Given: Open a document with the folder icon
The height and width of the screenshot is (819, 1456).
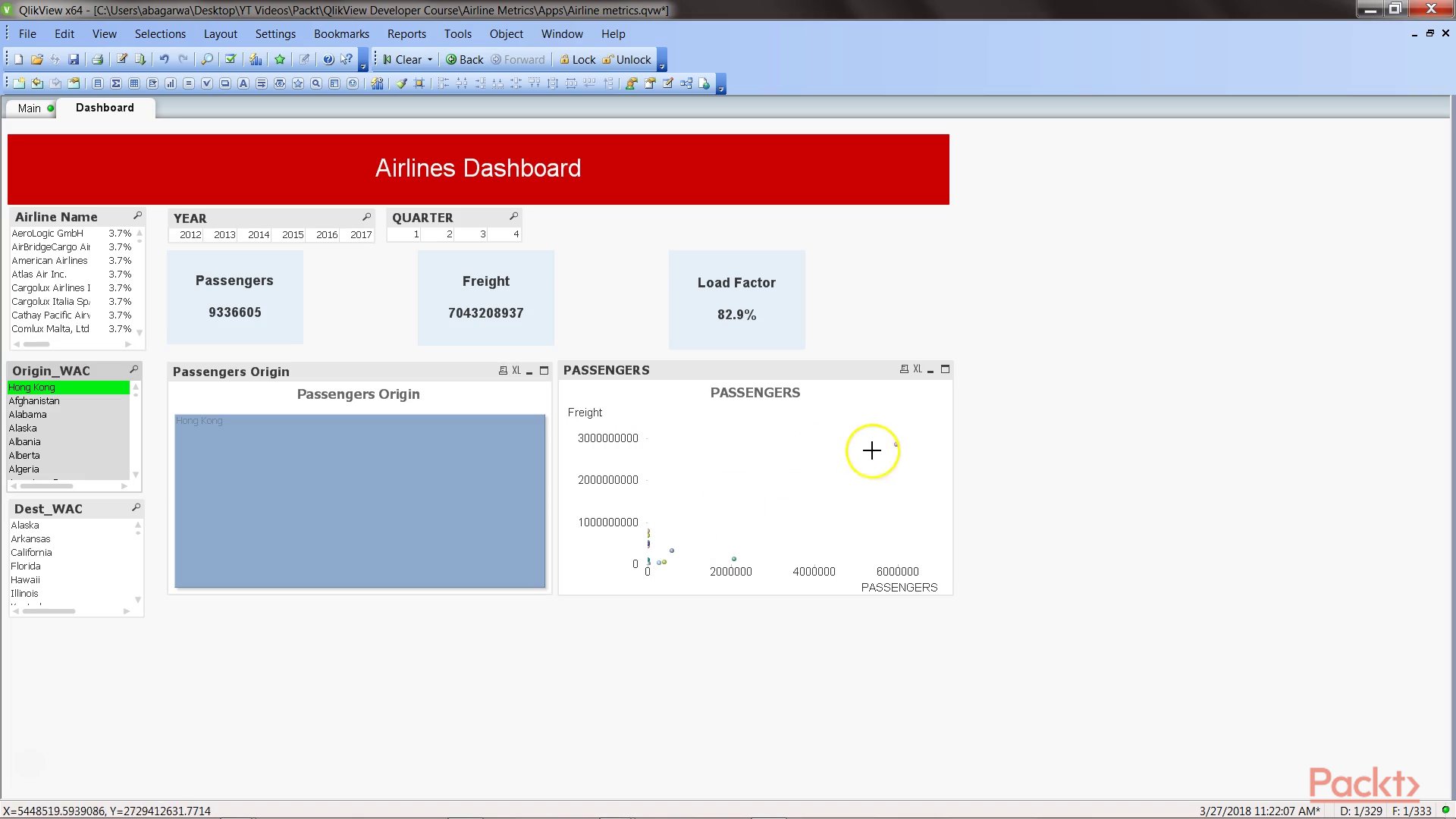Looking at the screenshot, I should 36,59.
